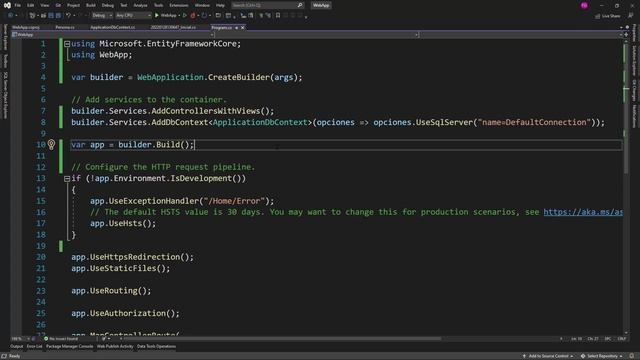Place cursor on line 8 AddDbContext code
640x360 pixels.
(x=338, y=122)
